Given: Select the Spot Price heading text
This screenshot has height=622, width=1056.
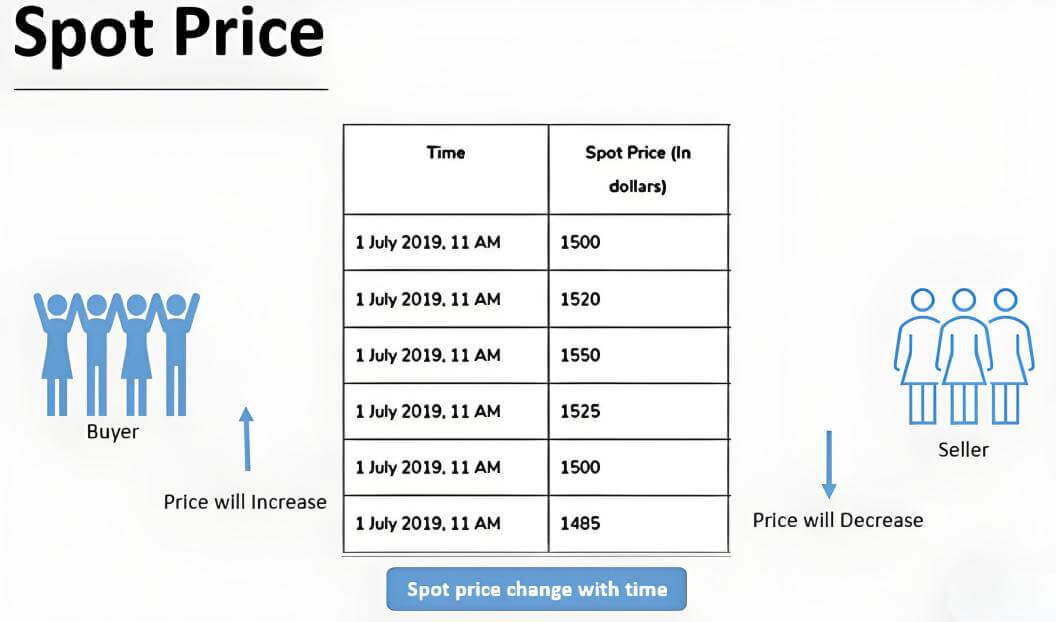Looking at the screenshot, I should pos(169,32).
